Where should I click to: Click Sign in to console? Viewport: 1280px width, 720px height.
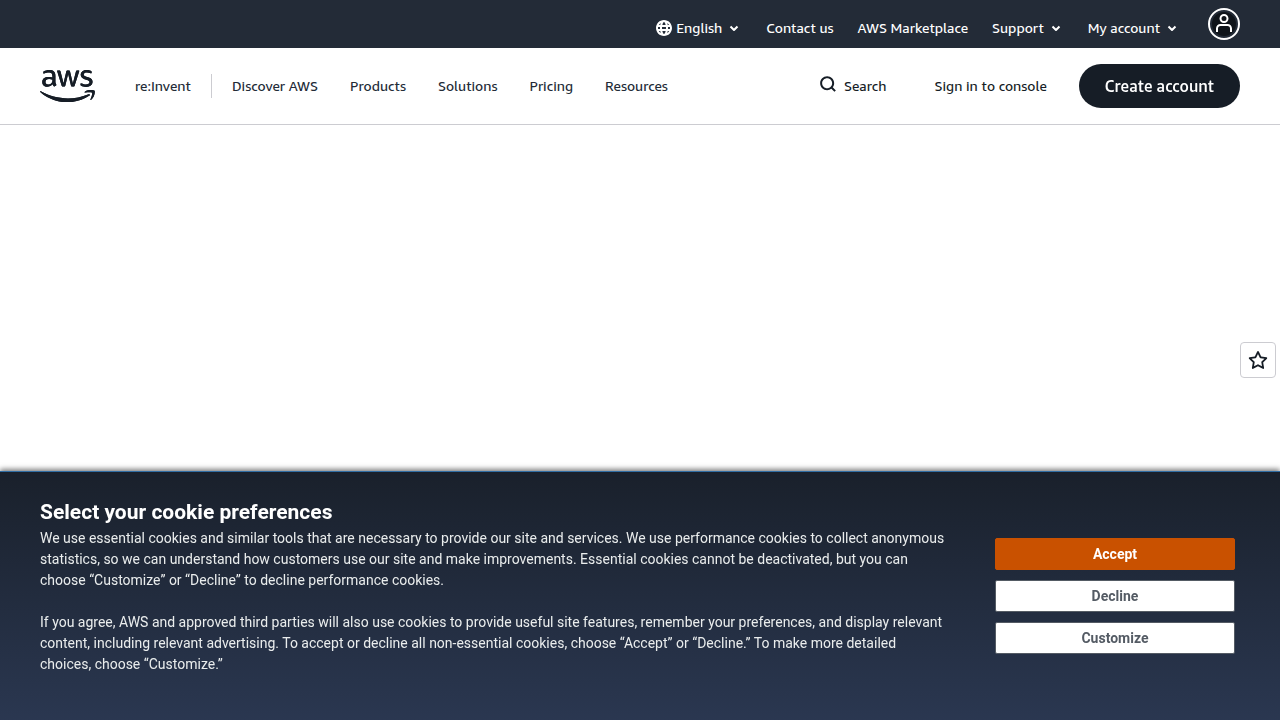tap(991, 86)
